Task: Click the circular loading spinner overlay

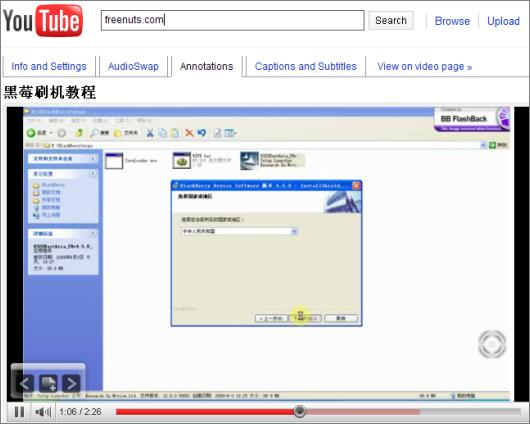Action: click(492, 344)
